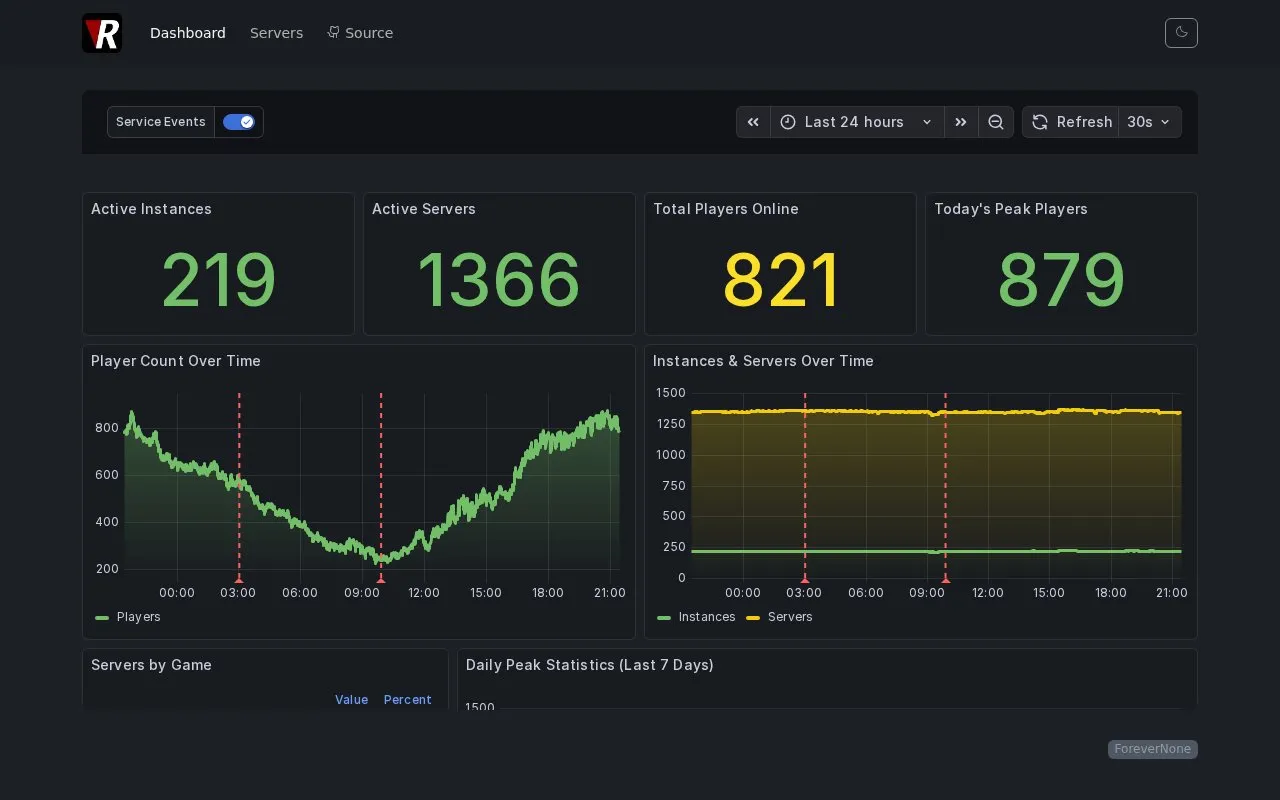Click the Daily Peak Statistics (Last 7 Days) title

(590, 665)
